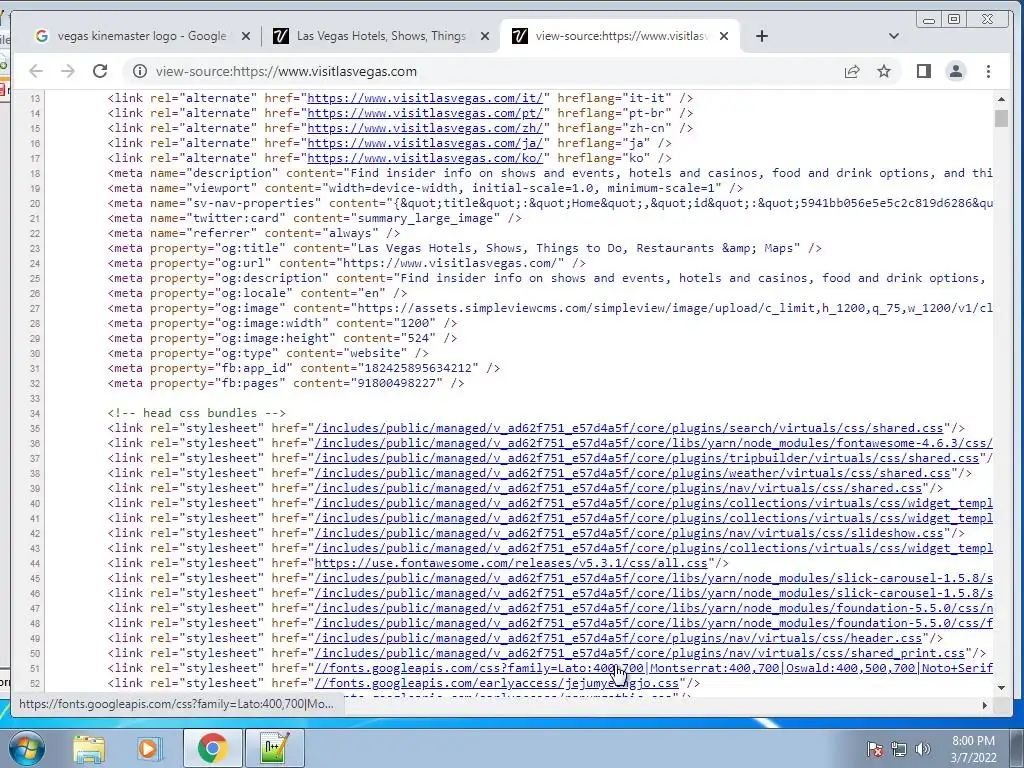Open the visitlasvegas.com/pt/ alternate link

click(425, 113)
